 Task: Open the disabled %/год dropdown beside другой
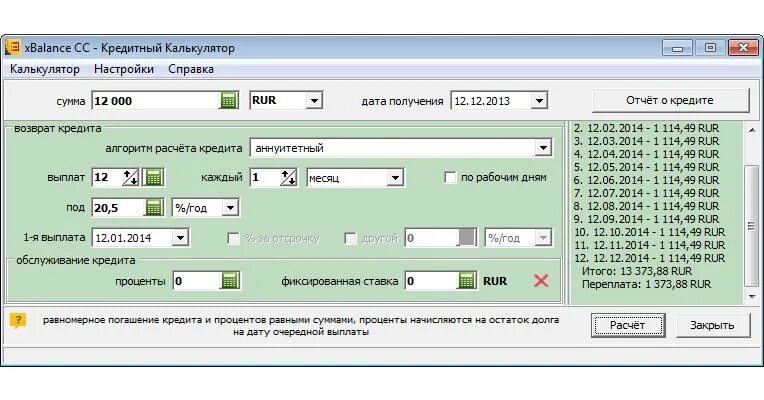coord(543,238)
